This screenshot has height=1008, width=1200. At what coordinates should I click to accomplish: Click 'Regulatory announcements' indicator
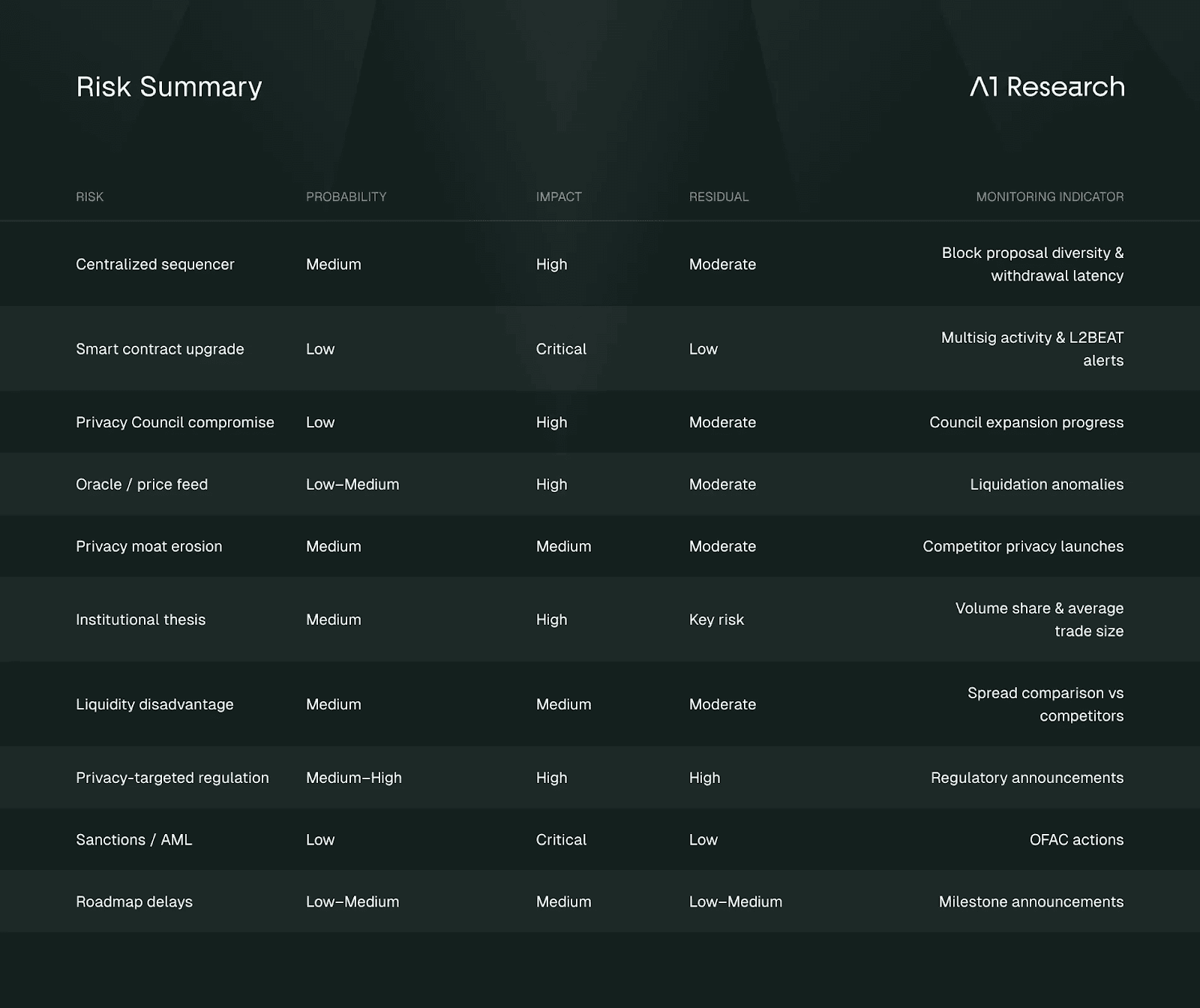click(1027, 778)
